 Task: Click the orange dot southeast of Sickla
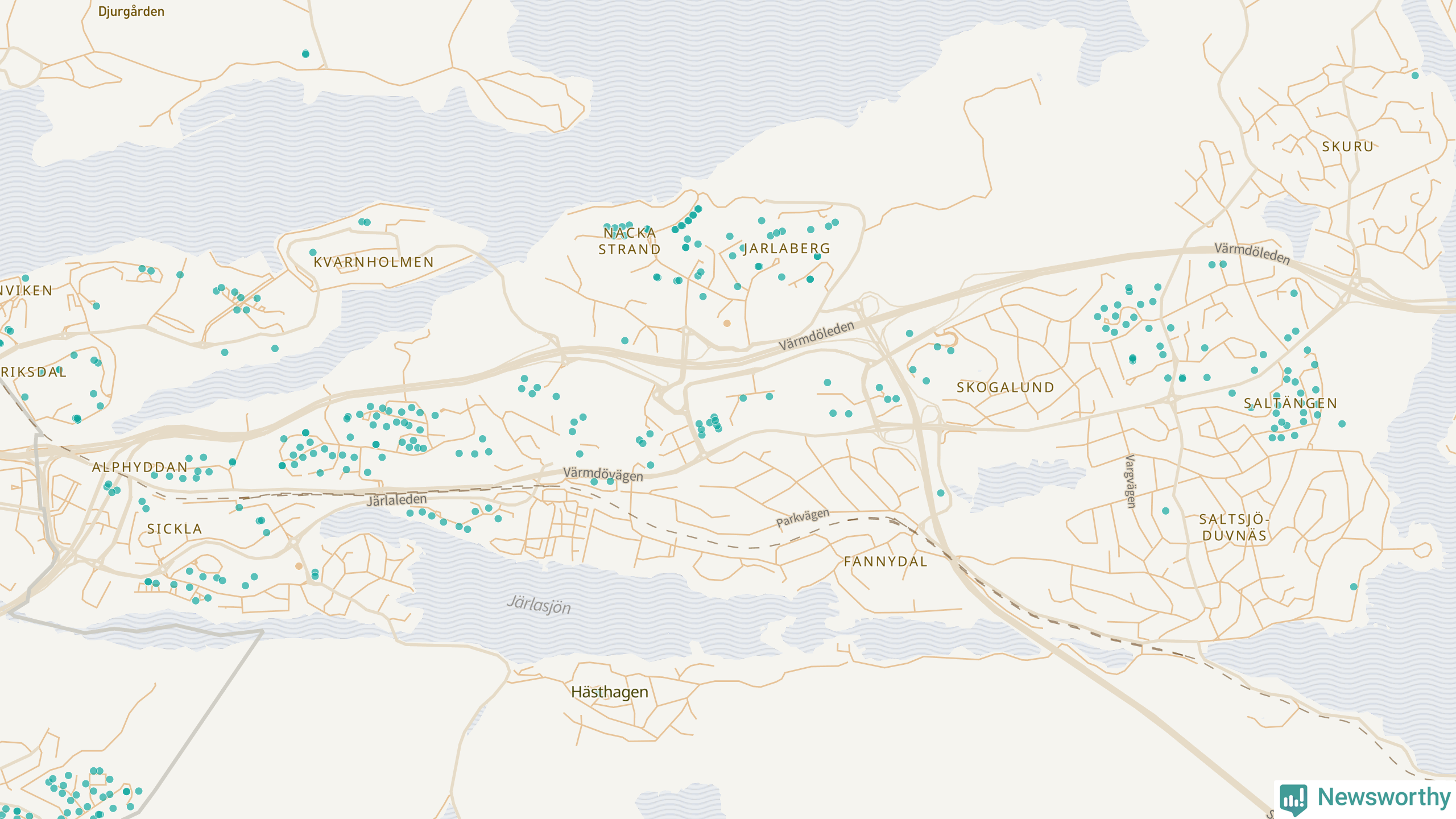(299, 566)
